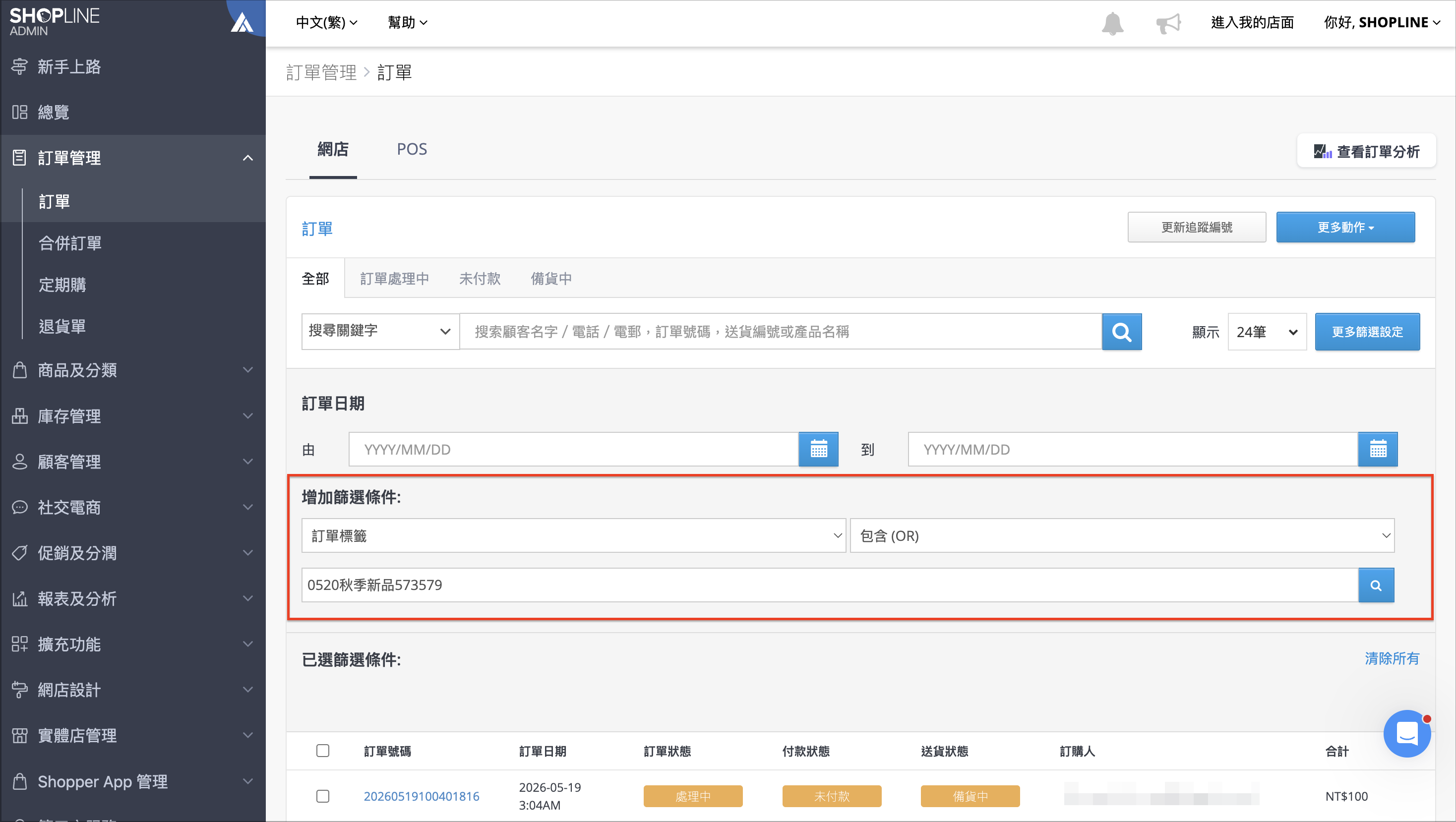Click the SHOPLINE Admin logo

pyautogui.click(x=54, y=21)
